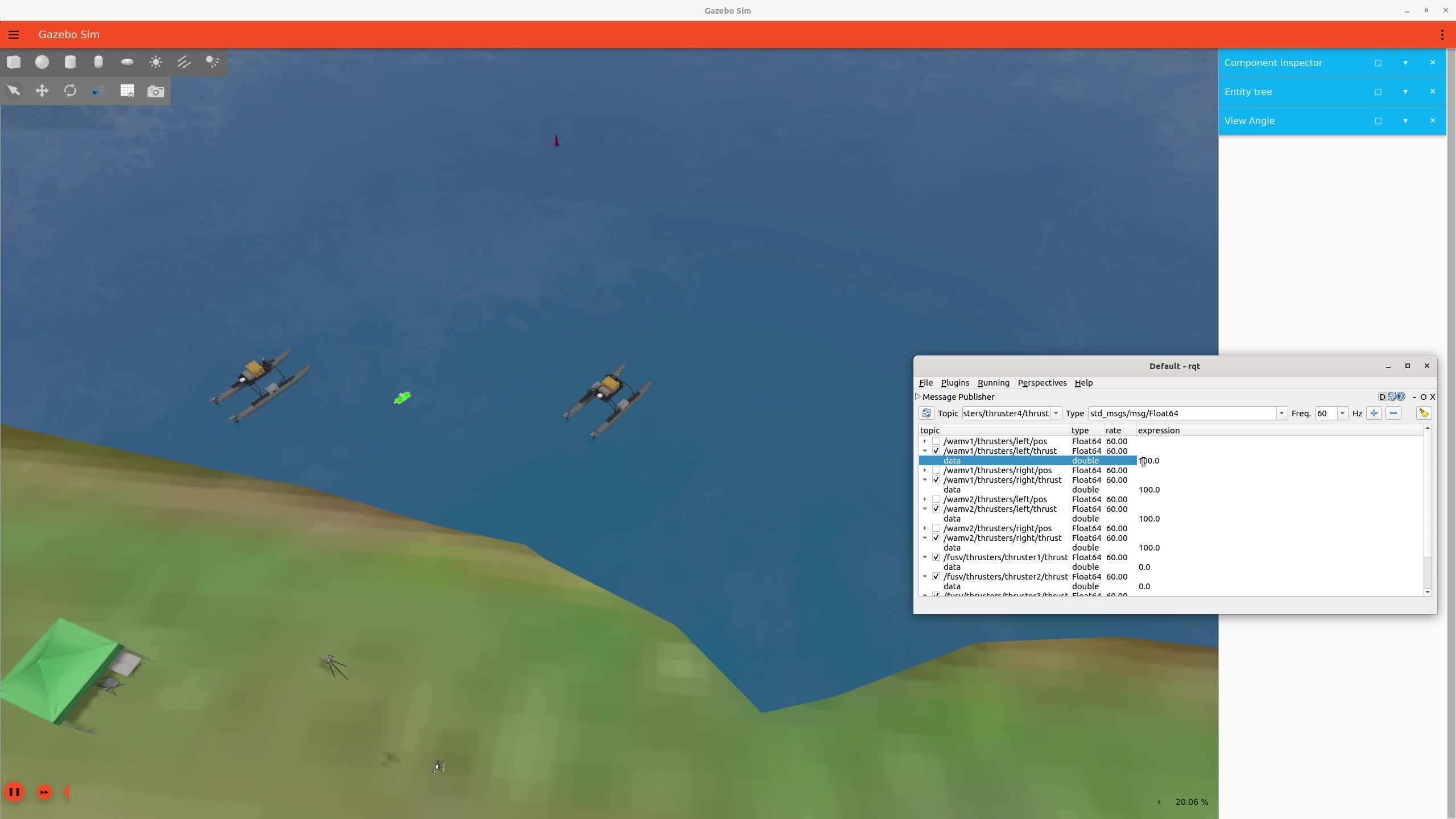This screenshot has height=819, width=1456.
Task: Open the Freq. dropdown list
Action: 1342,413
